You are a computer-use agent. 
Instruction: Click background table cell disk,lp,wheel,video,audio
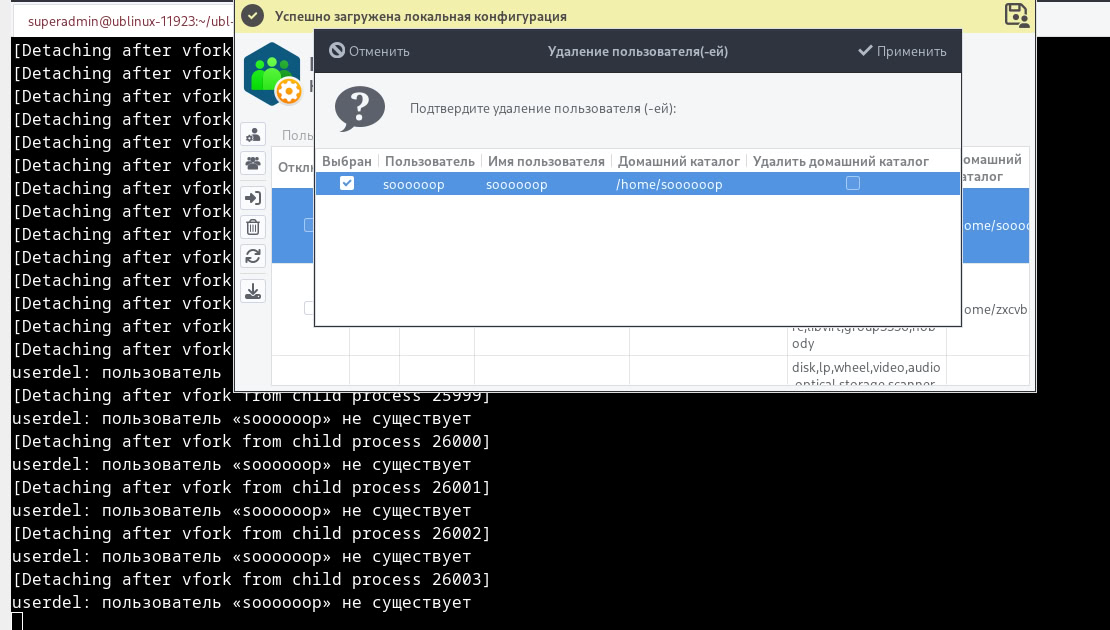click(x=866, y=367)
